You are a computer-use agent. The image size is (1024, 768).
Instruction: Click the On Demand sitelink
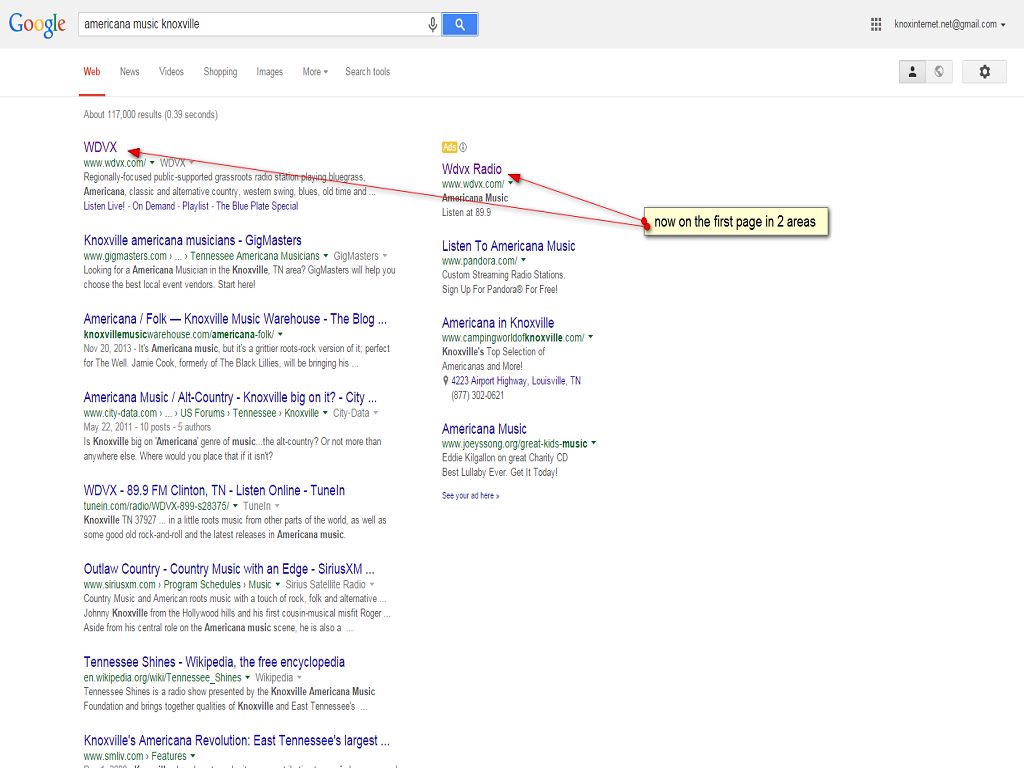[x=153, y=206]
